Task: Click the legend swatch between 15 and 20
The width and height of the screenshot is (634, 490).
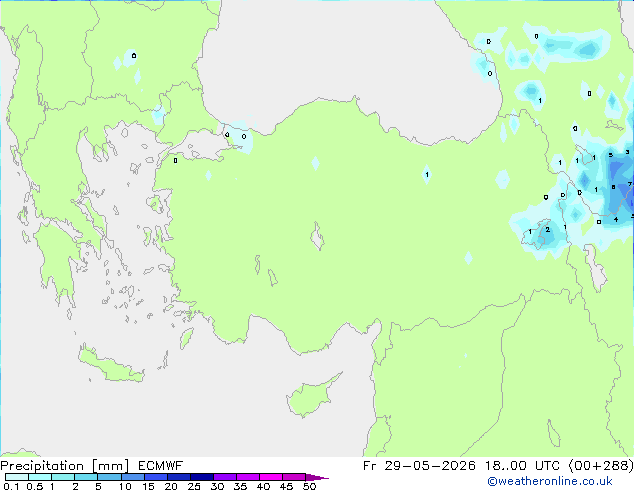Action: (156, 477)
